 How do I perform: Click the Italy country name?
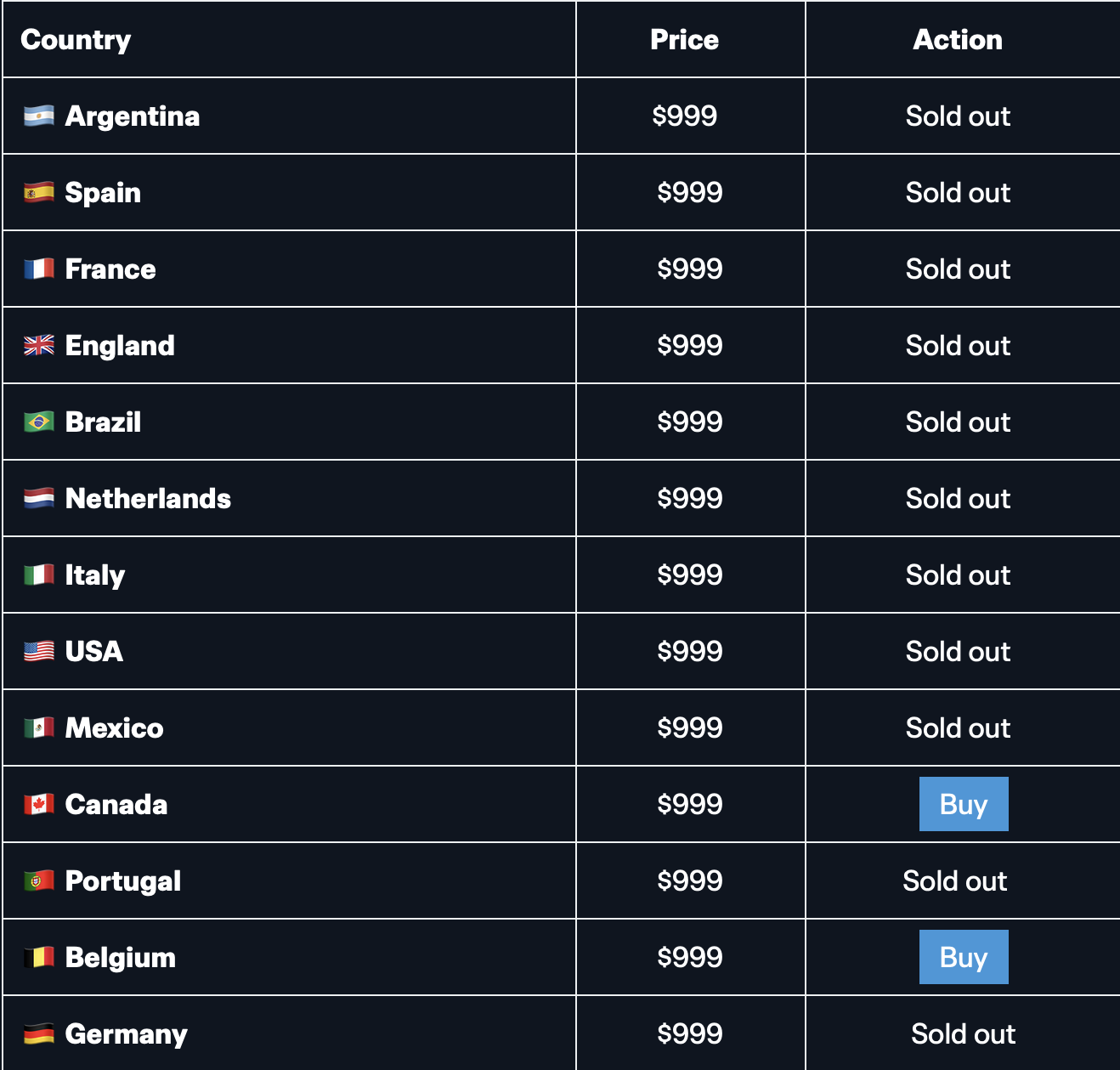95,575
